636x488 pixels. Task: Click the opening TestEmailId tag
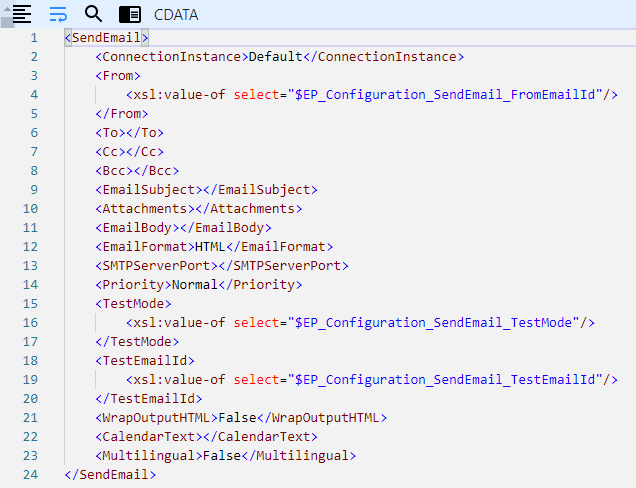point(145,361)
